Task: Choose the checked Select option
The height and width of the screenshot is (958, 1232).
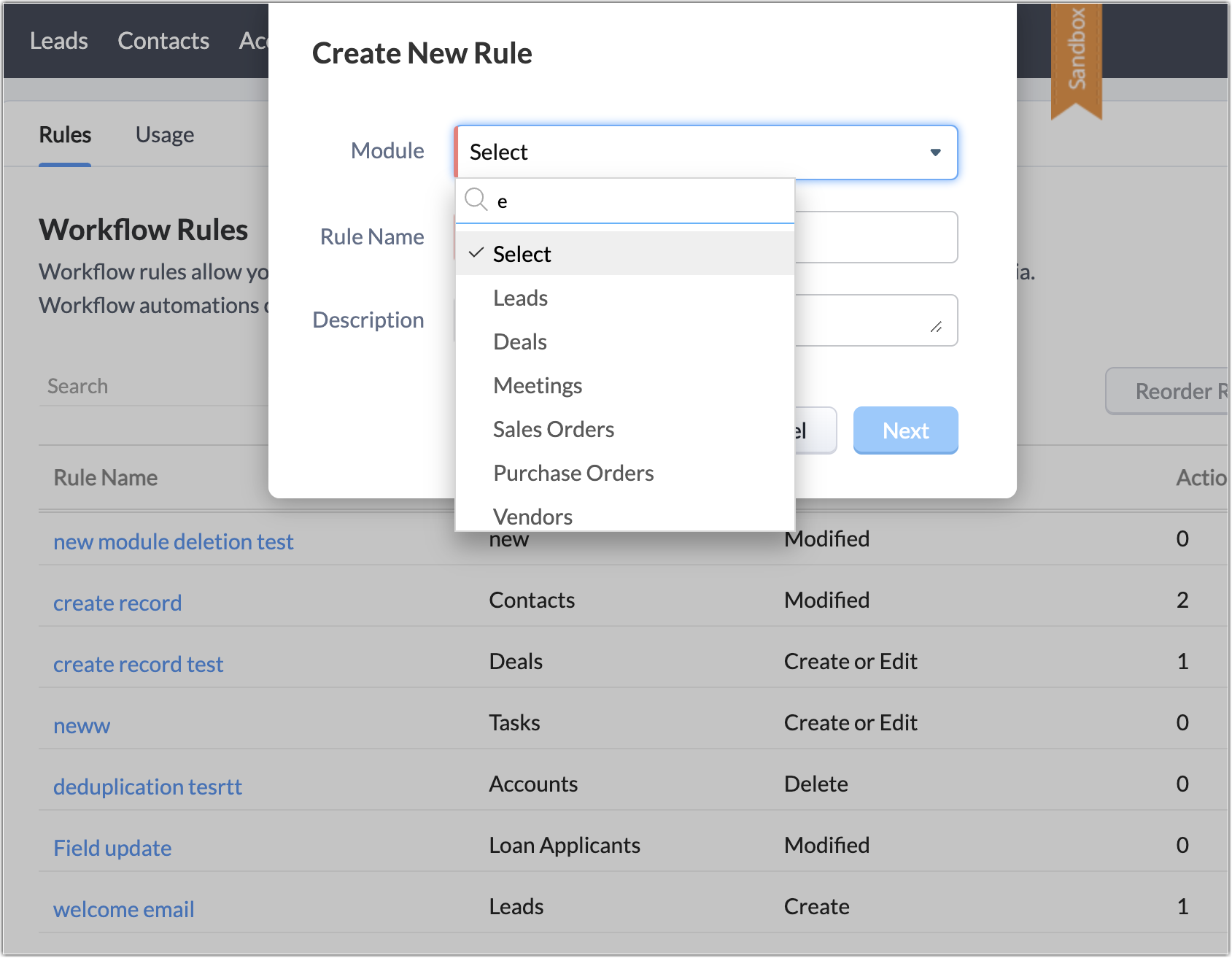Action: [522, 254]
